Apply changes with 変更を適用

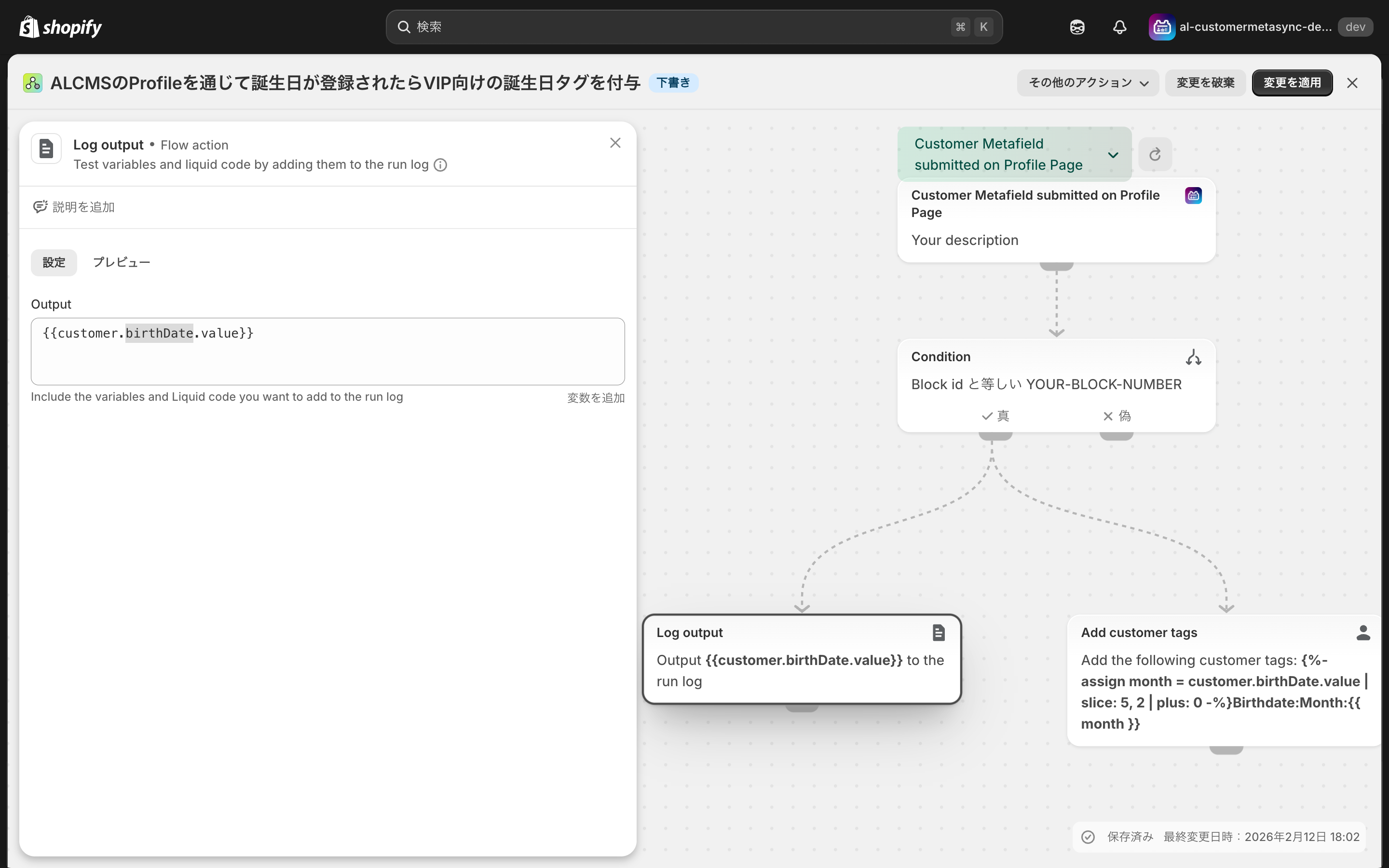[x=1292, y=82]
